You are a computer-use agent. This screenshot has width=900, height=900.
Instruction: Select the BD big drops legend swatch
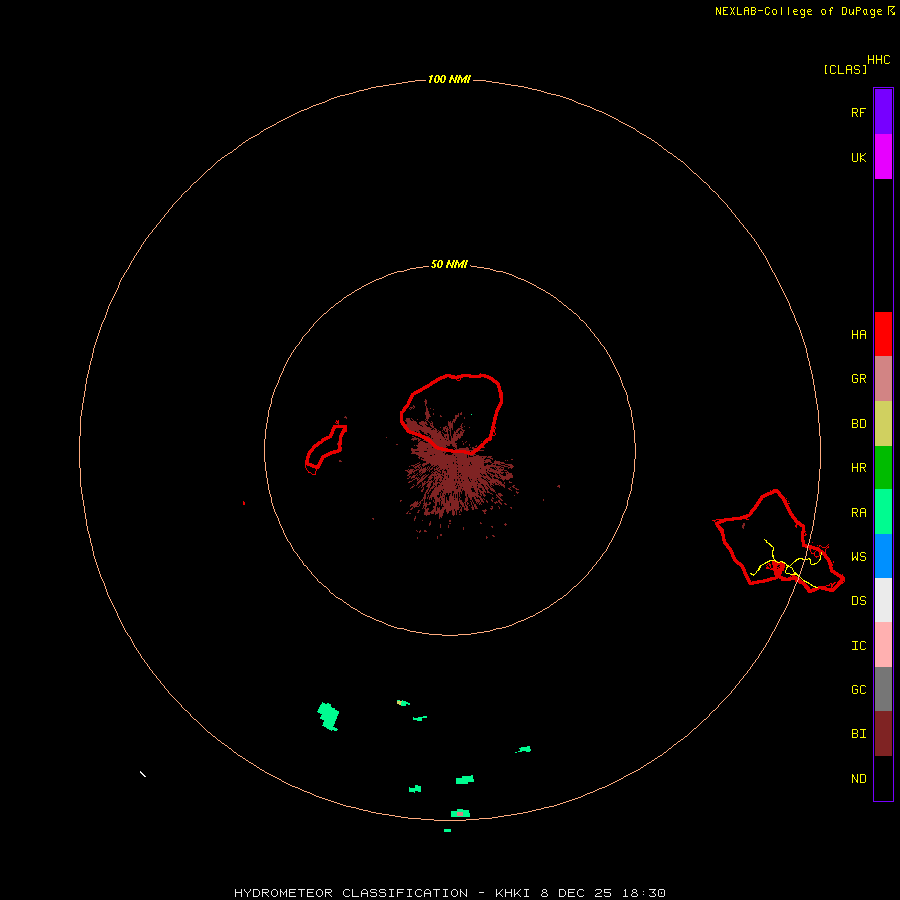[883, 424]
